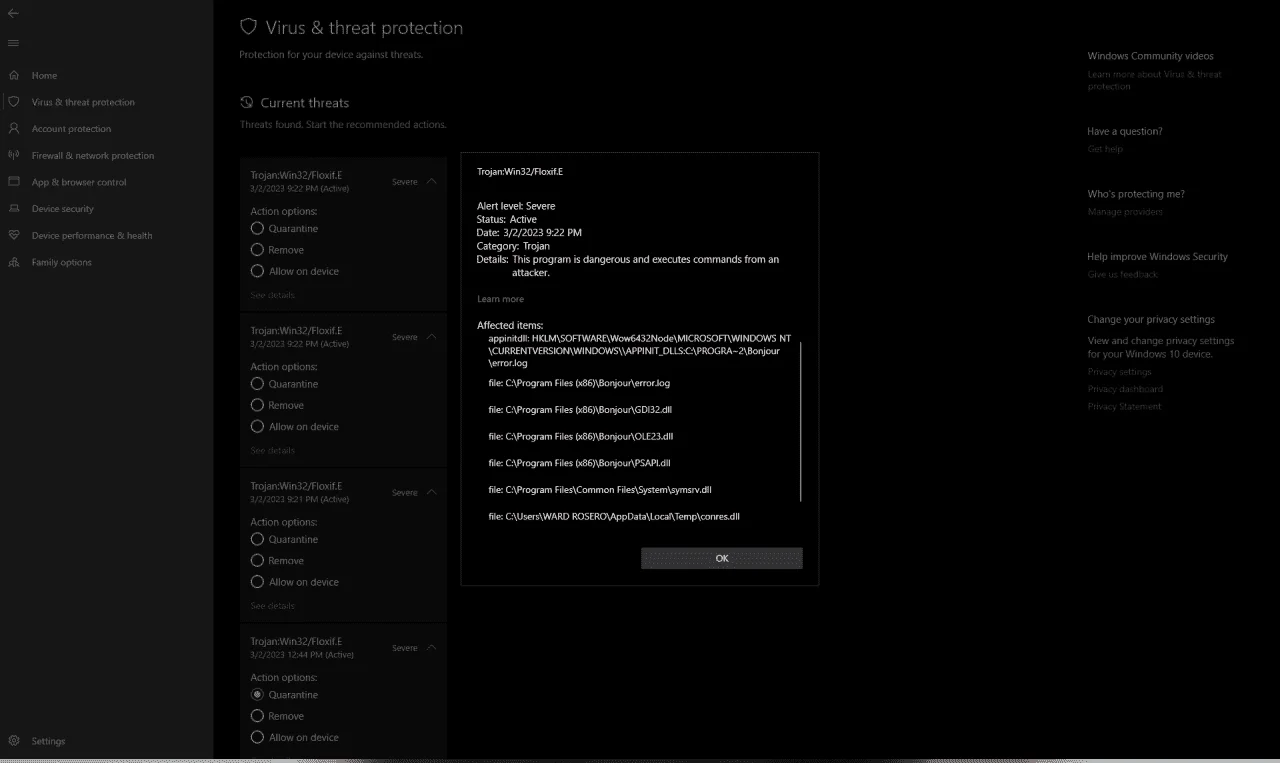Select Allow on device for 12:44 PM threat
Viewport: 1280px width, 763px height.
pyautogui.click(x=257, y=737)
